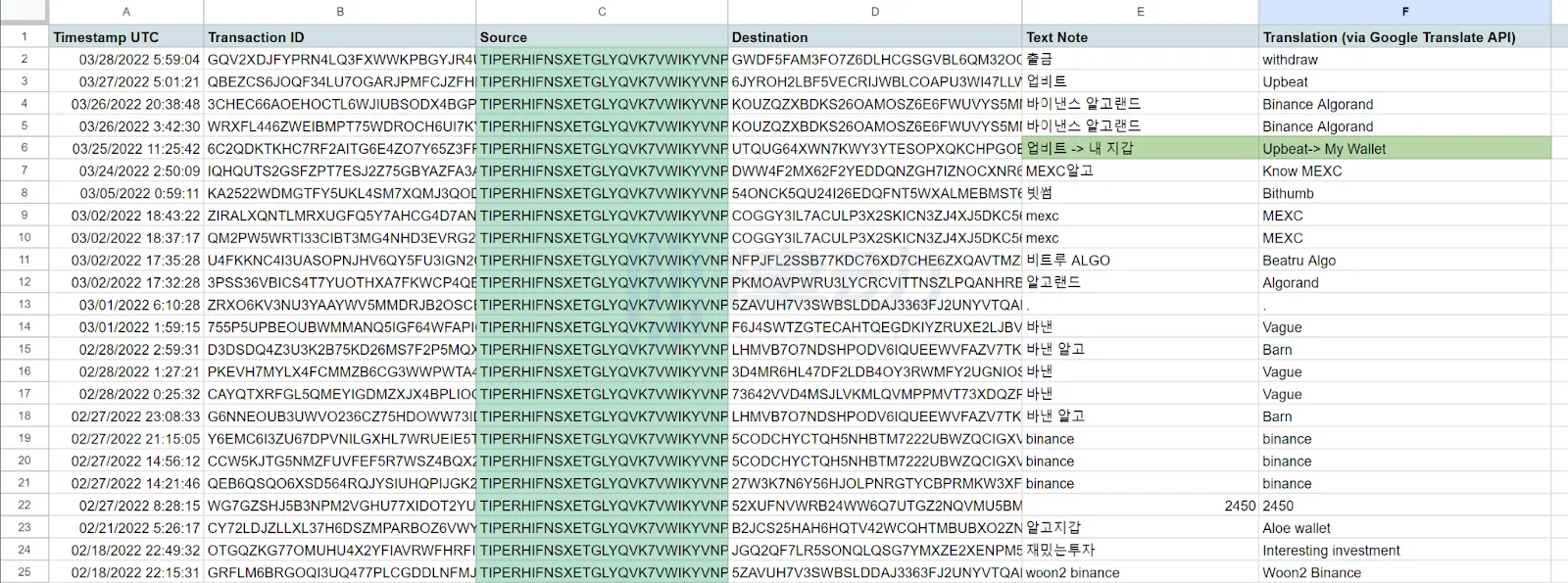Select the row 6 number header

tap(24, 148)
